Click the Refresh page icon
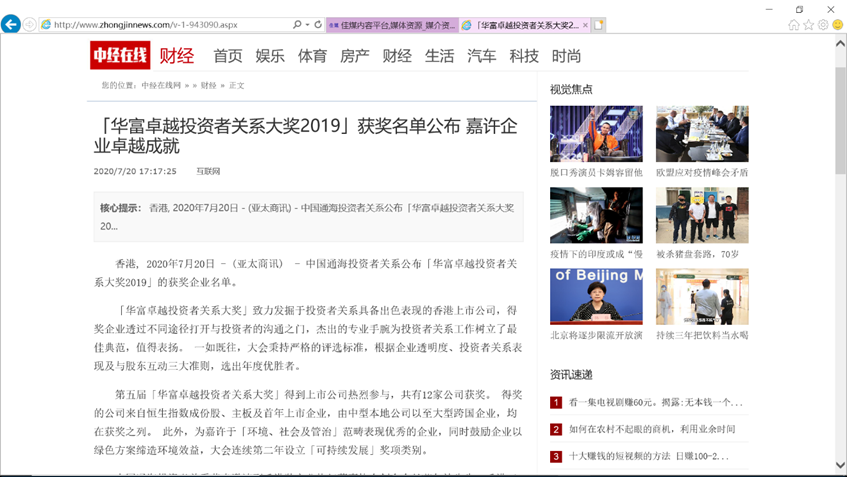The height and width of the screenshot is (477, 847). (x=318, y=24)
